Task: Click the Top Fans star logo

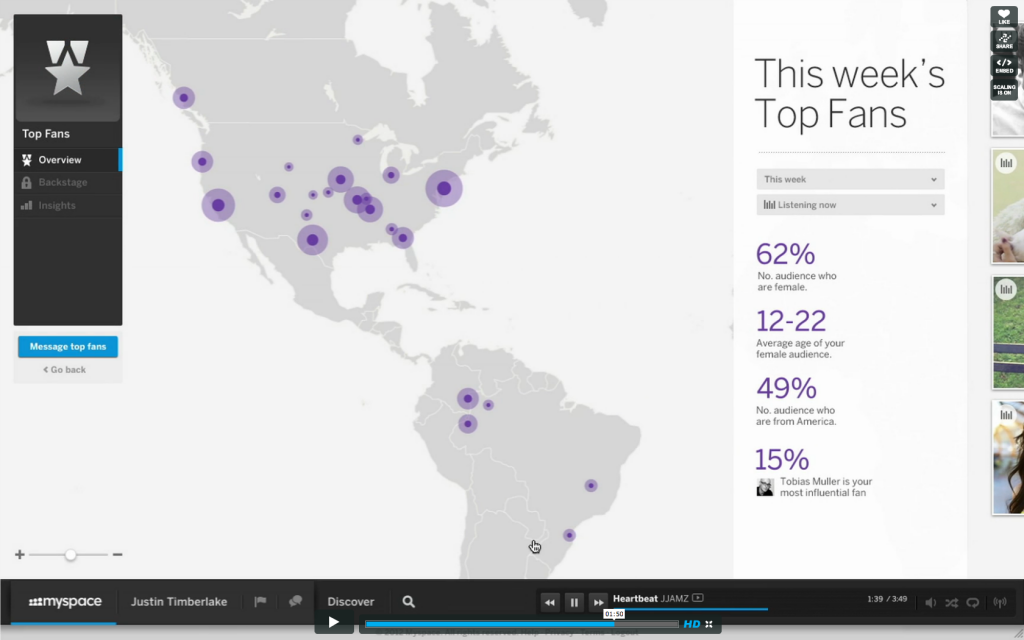Action: pos(68,67)
